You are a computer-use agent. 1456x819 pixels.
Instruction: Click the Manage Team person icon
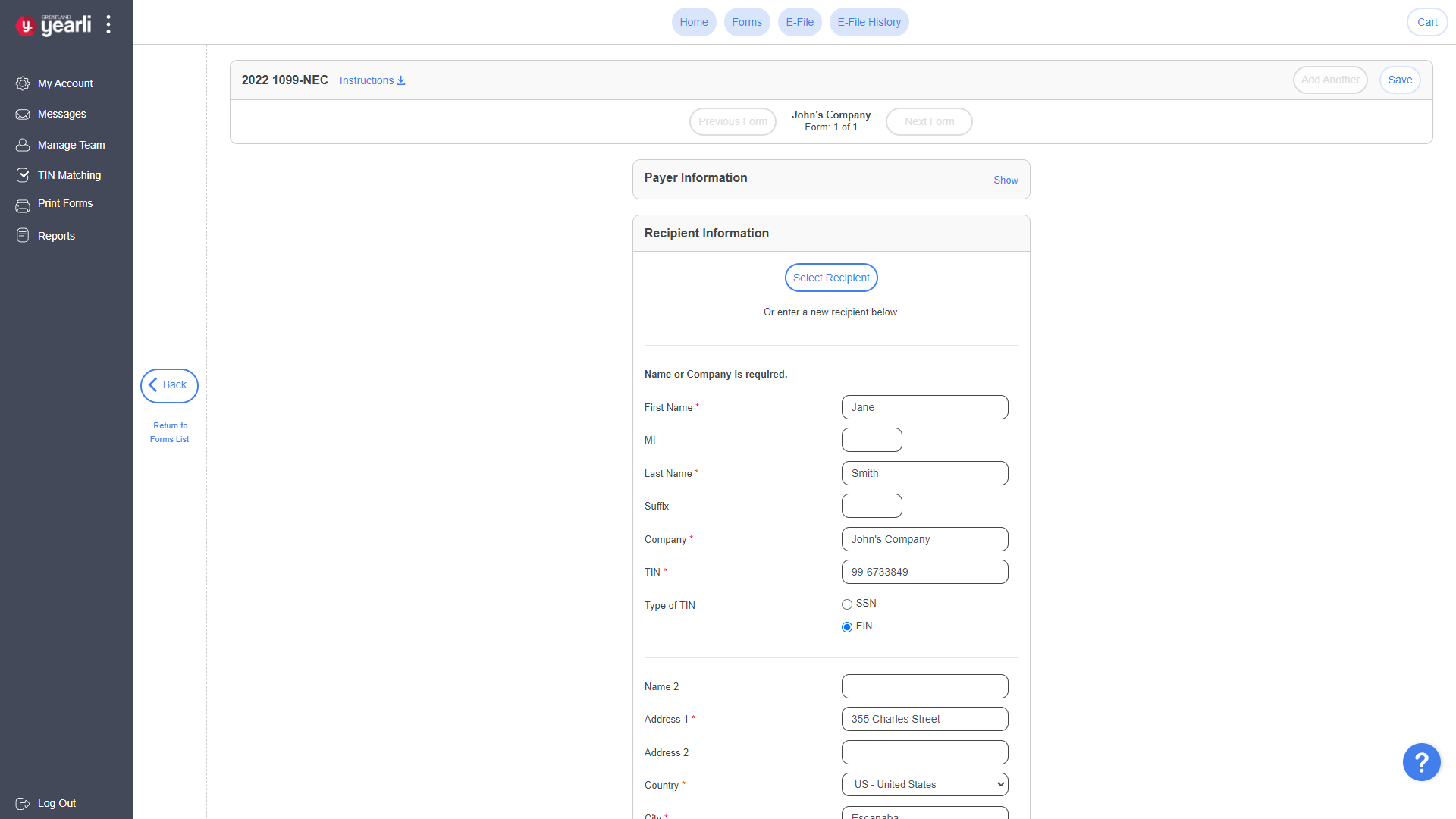coord(23,145)
